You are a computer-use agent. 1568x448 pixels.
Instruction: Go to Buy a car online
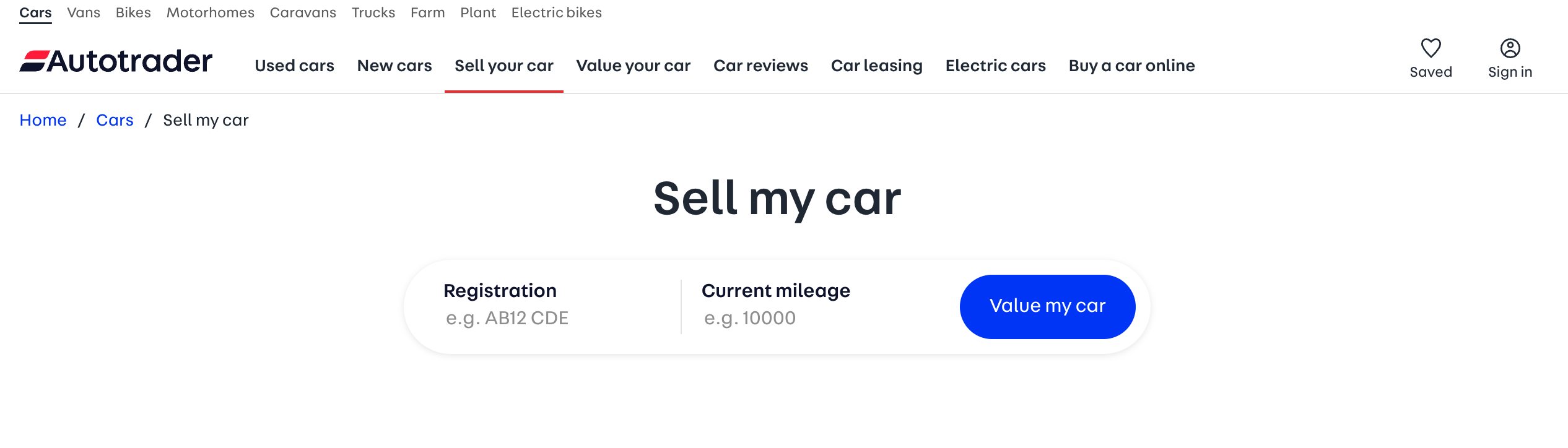1132,65
